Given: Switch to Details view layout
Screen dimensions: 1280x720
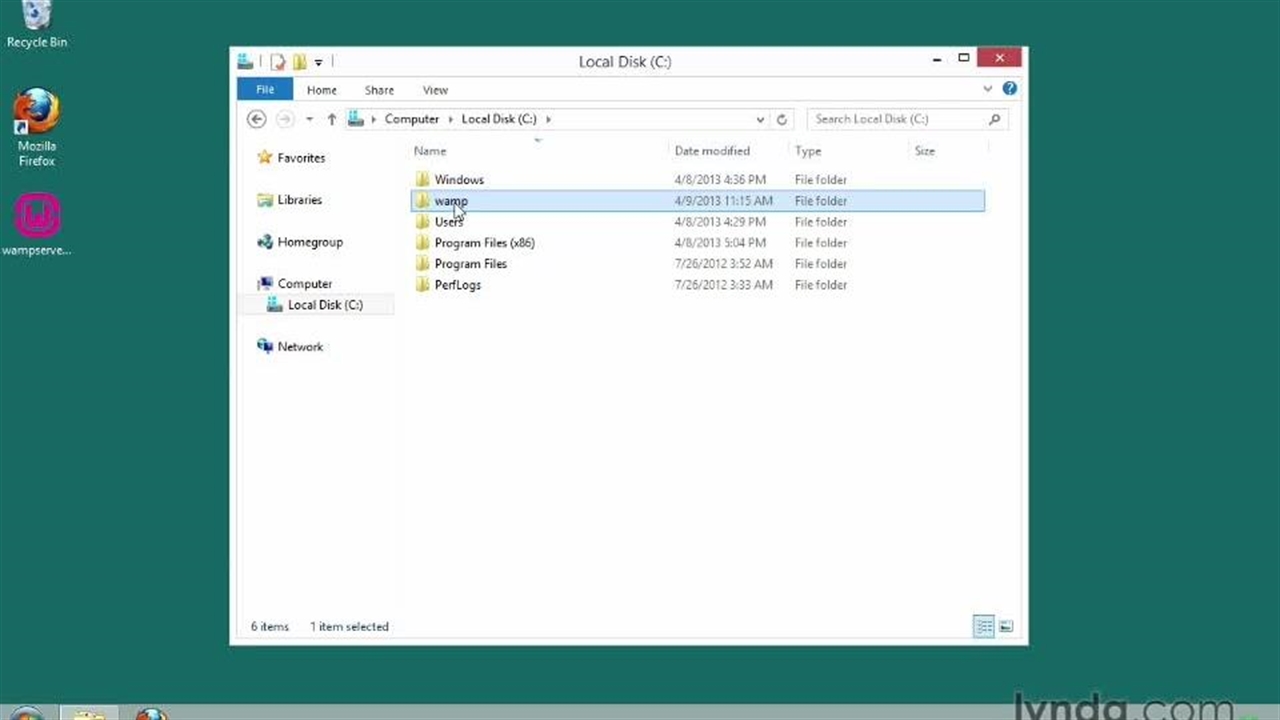Looking at the screenshot, I should click(x=984, y=627).
